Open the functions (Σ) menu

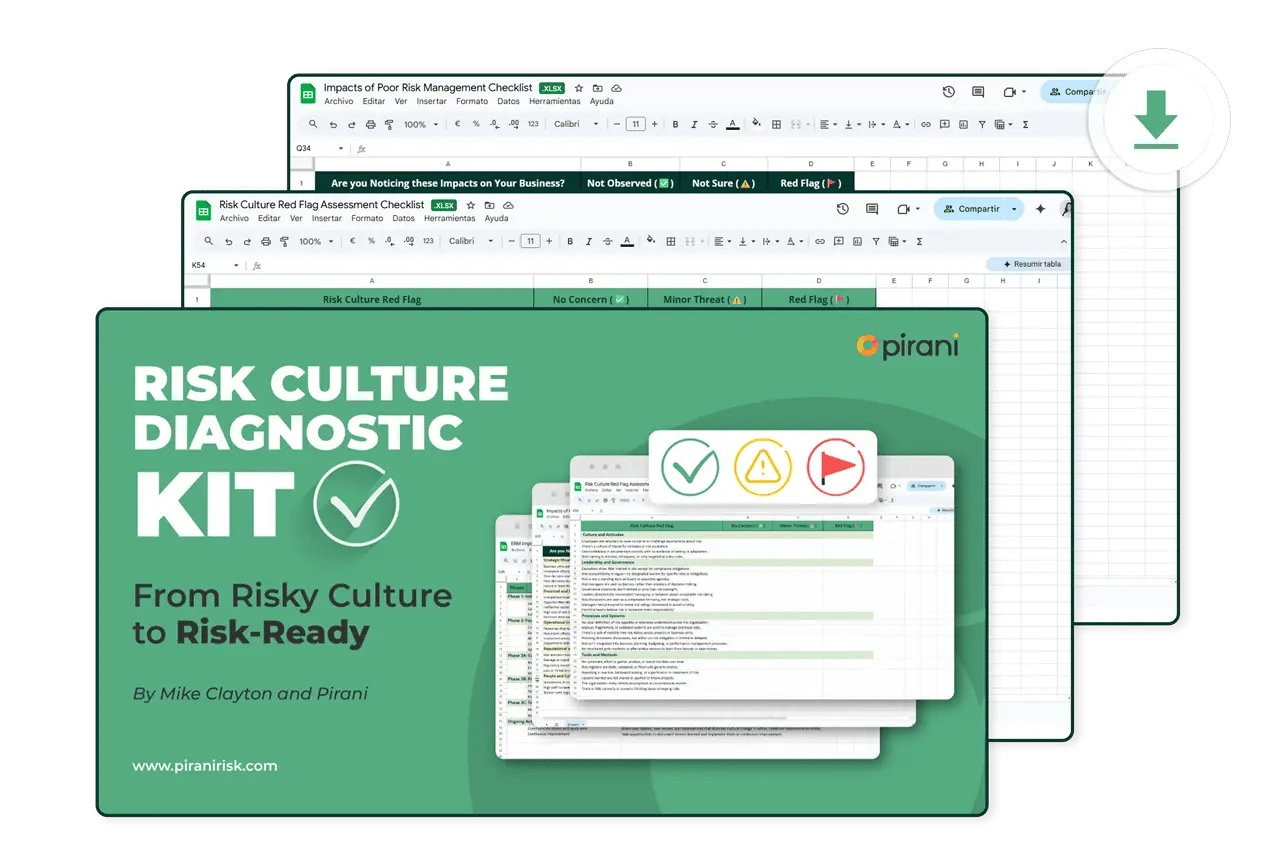point(920,241)
